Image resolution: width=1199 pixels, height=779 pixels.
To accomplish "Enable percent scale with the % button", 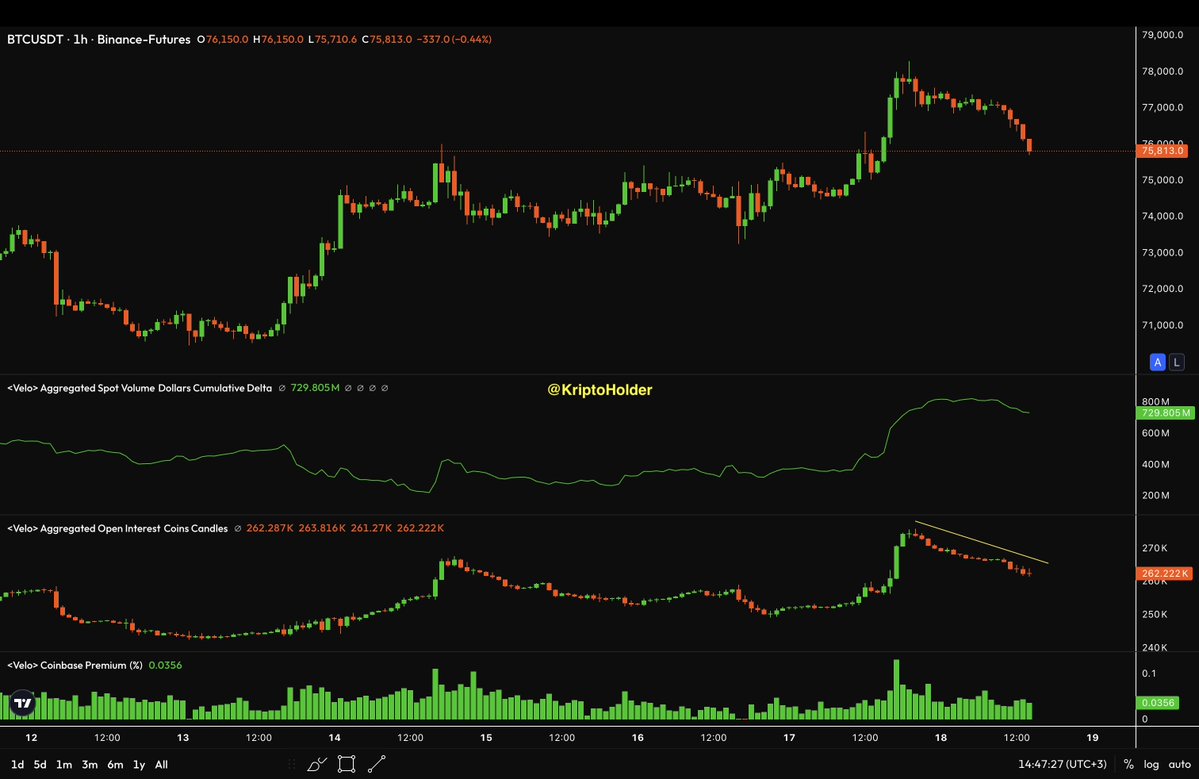I will 1129,764.
